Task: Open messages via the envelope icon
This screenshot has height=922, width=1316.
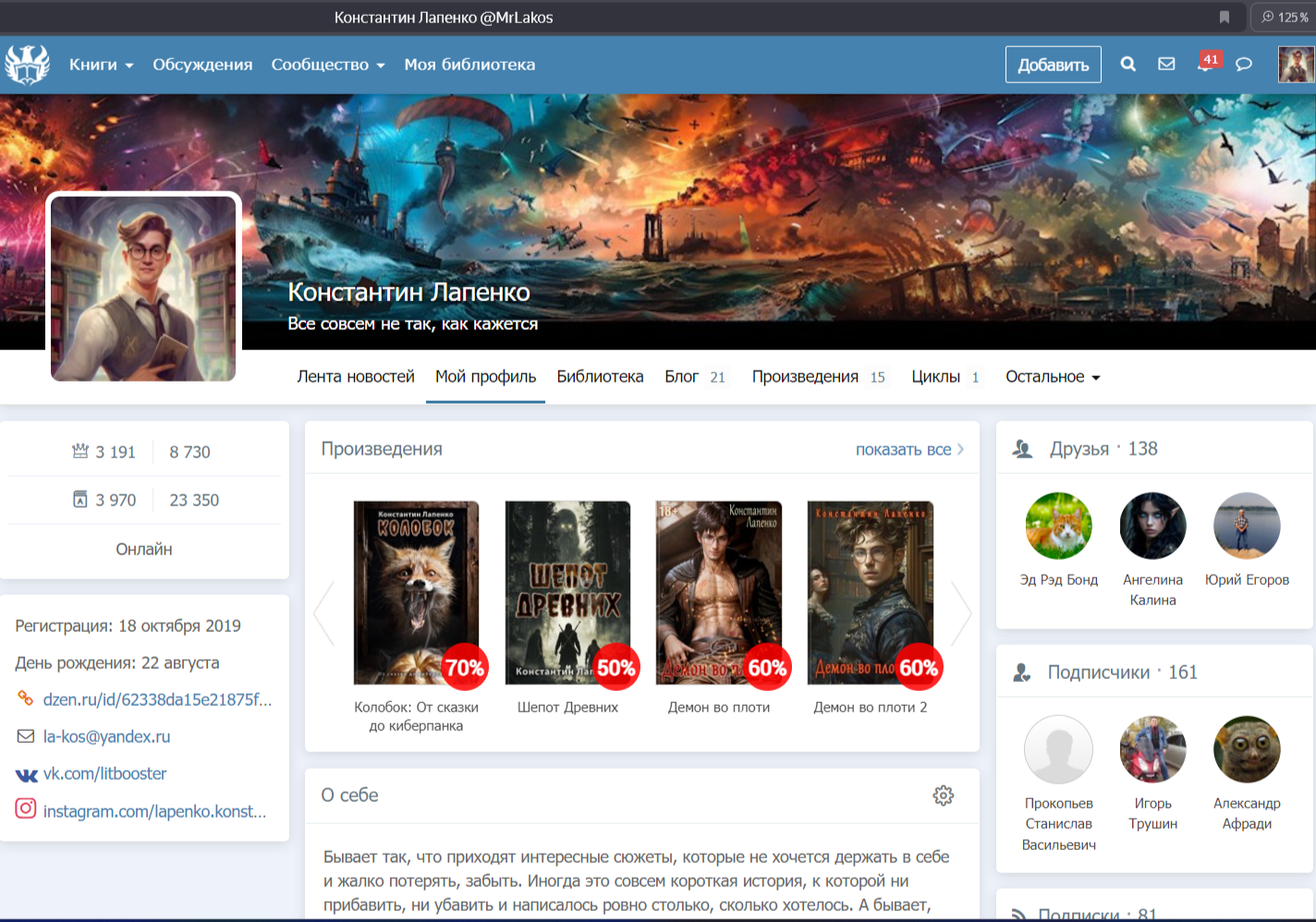Action: pos(1166,65)
